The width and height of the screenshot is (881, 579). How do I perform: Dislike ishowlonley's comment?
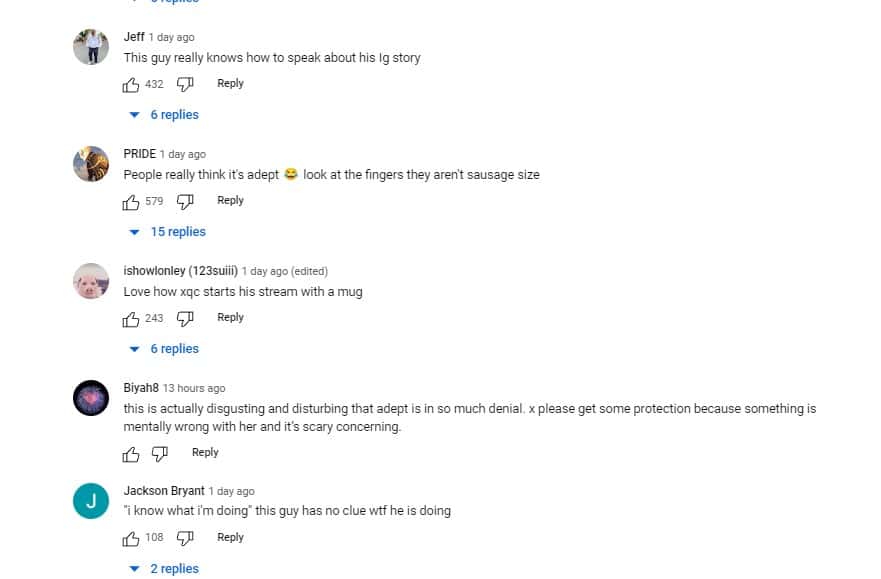(185, 319)
